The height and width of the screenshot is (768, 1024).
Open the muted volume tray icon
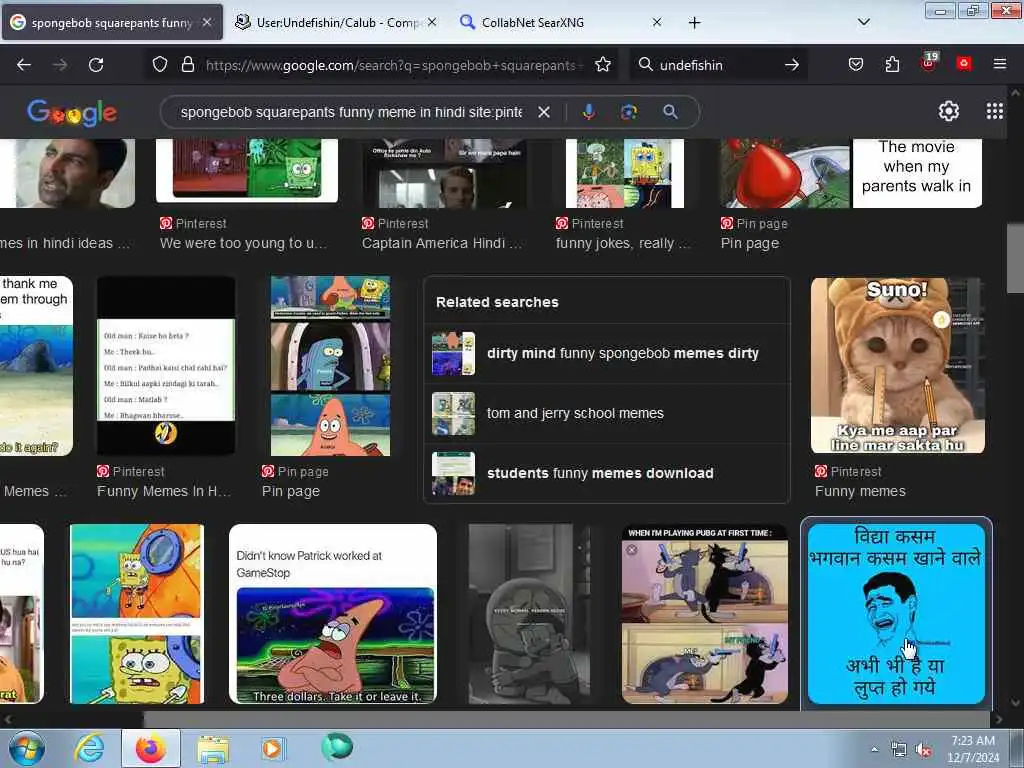click(923, 750)
